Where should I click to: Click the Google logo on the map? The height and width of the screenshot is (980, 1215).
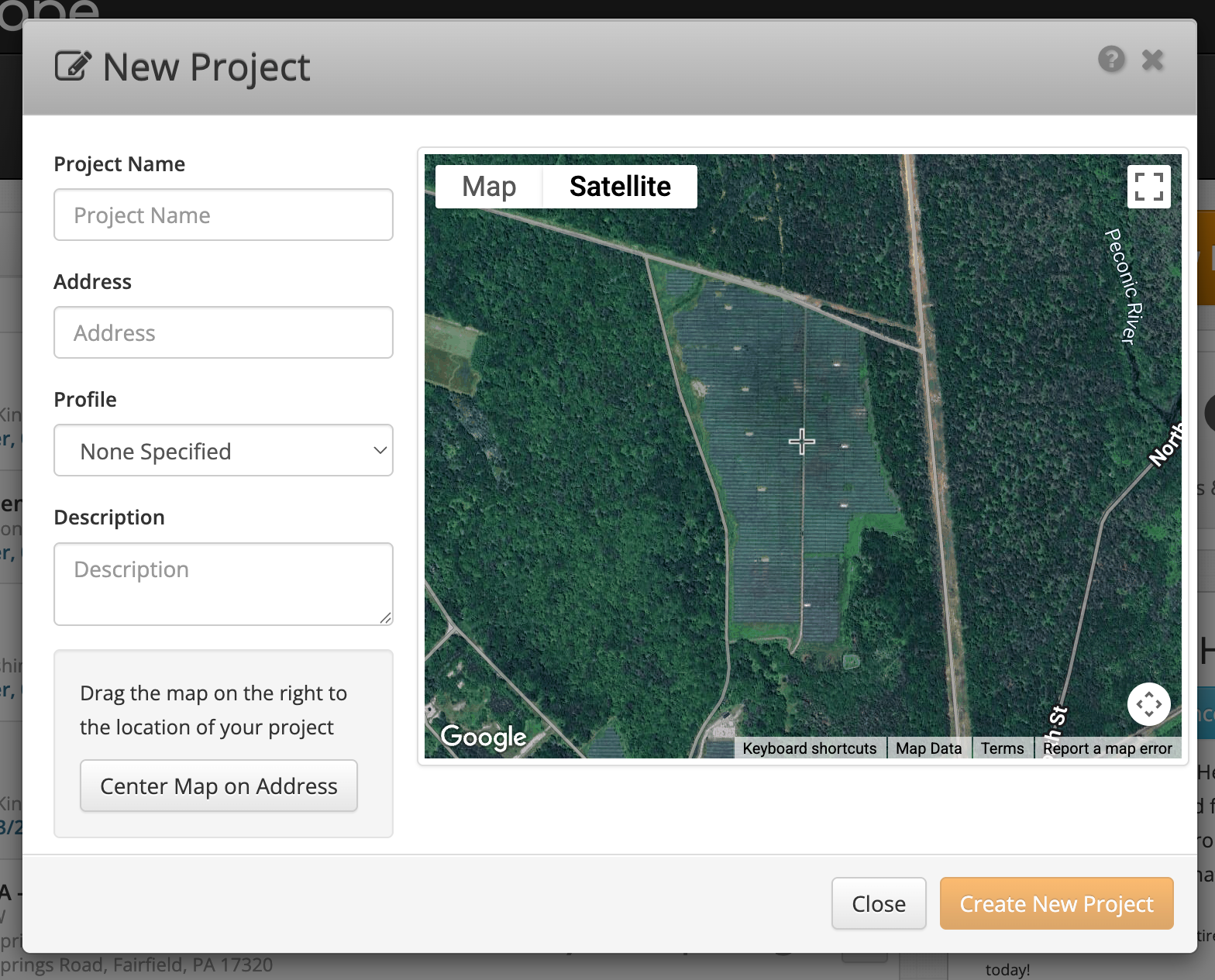(x=484, y=736)
